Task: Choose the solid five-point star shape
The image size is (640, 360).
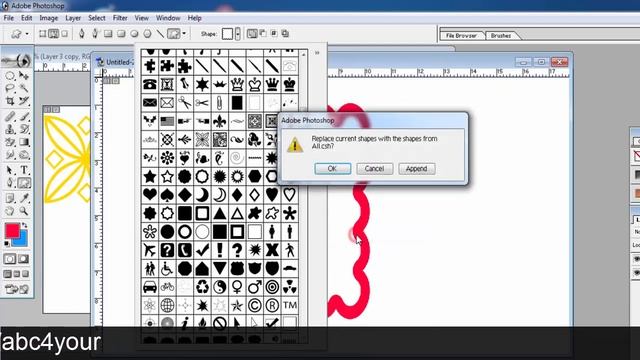Action: pyautogui.click(x=150, y=176)
